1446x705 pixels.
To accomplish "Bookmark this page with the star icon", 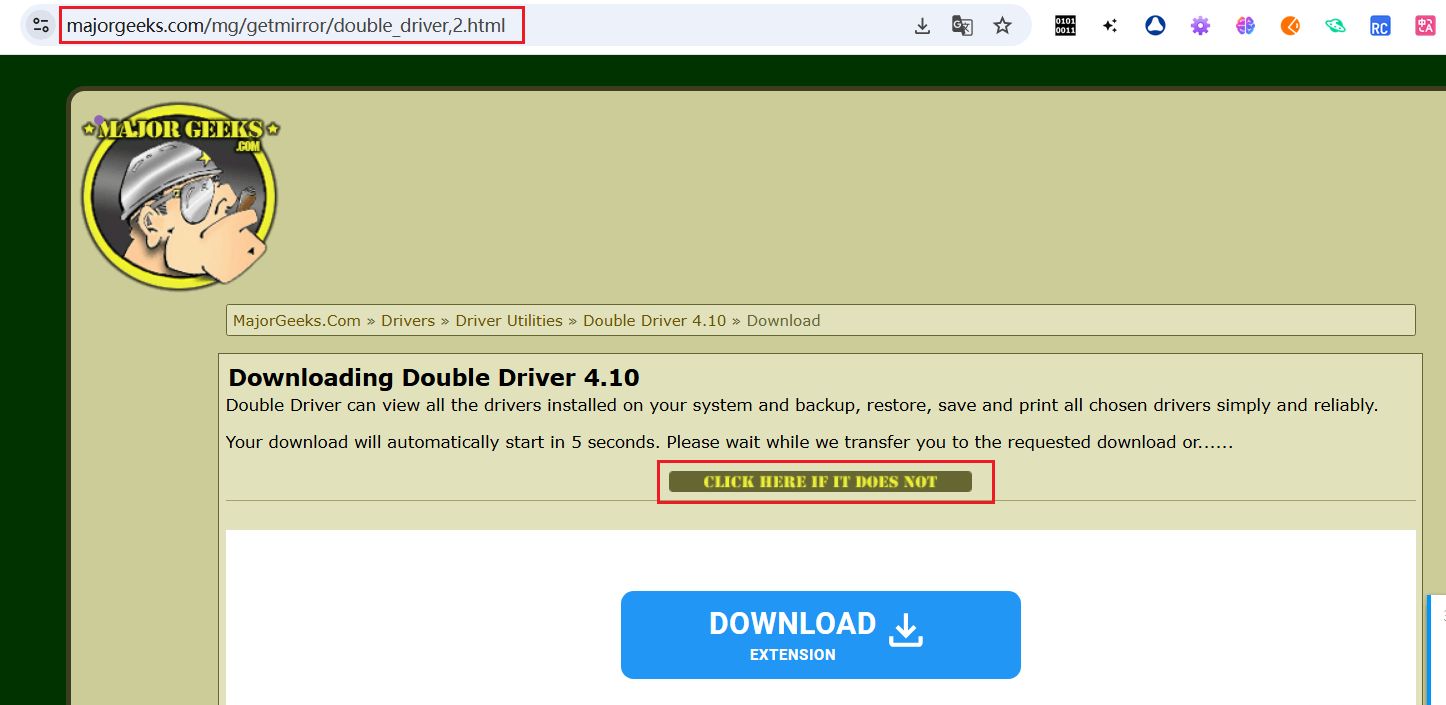I will tap(1002, 26).
